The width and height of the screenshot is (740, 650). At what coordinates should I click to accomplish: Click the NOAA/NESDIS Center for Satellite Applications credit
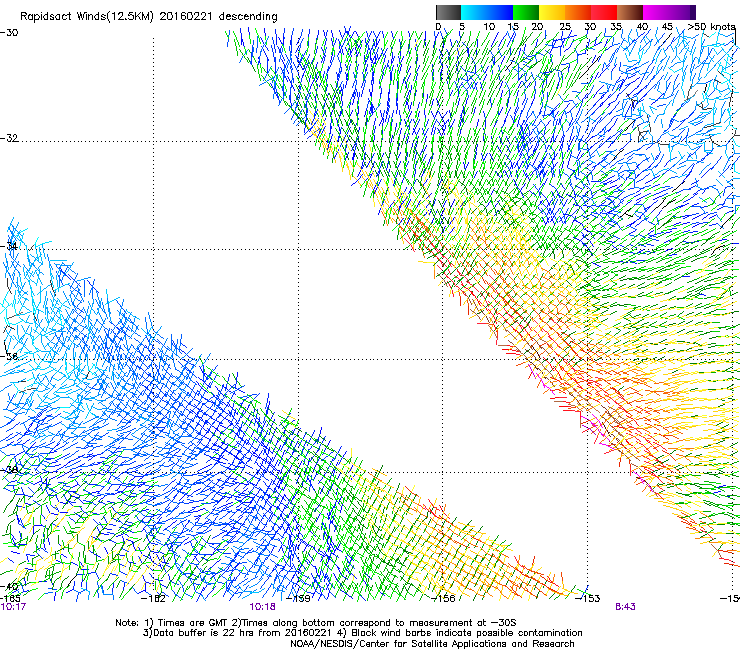432,644
